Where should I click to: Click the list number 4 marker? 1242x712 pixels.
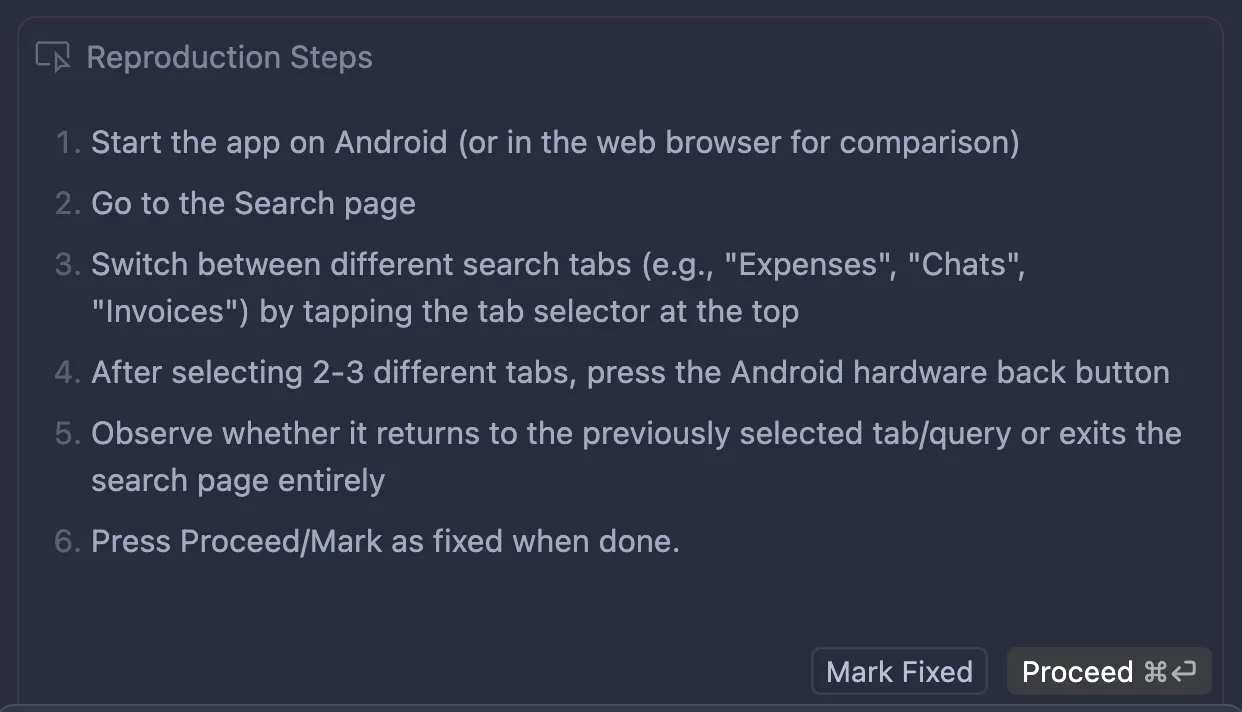[67, 372]
